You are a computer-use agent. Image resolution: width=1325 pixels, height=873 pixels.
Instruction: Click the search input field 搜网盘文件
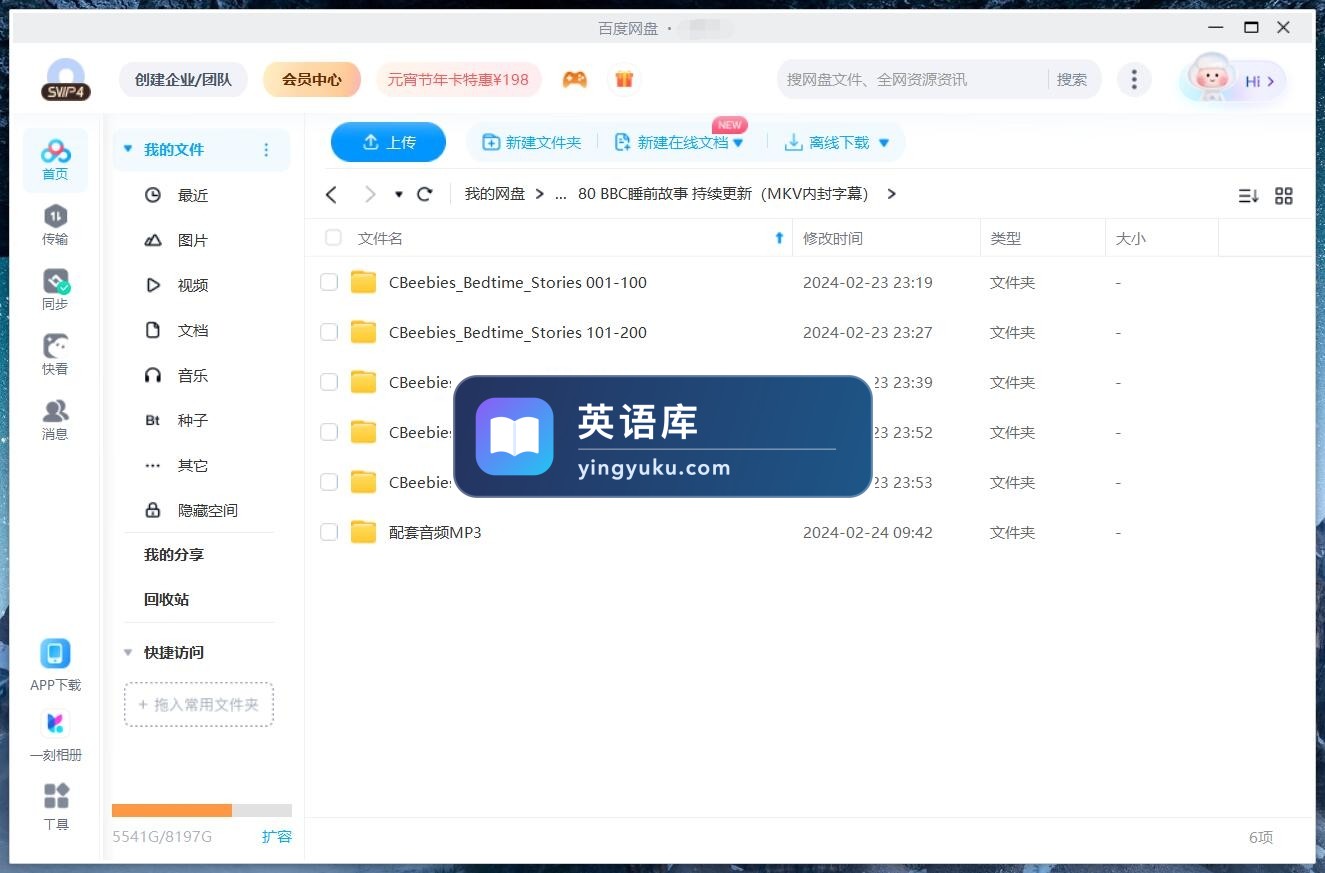(912, 80)
